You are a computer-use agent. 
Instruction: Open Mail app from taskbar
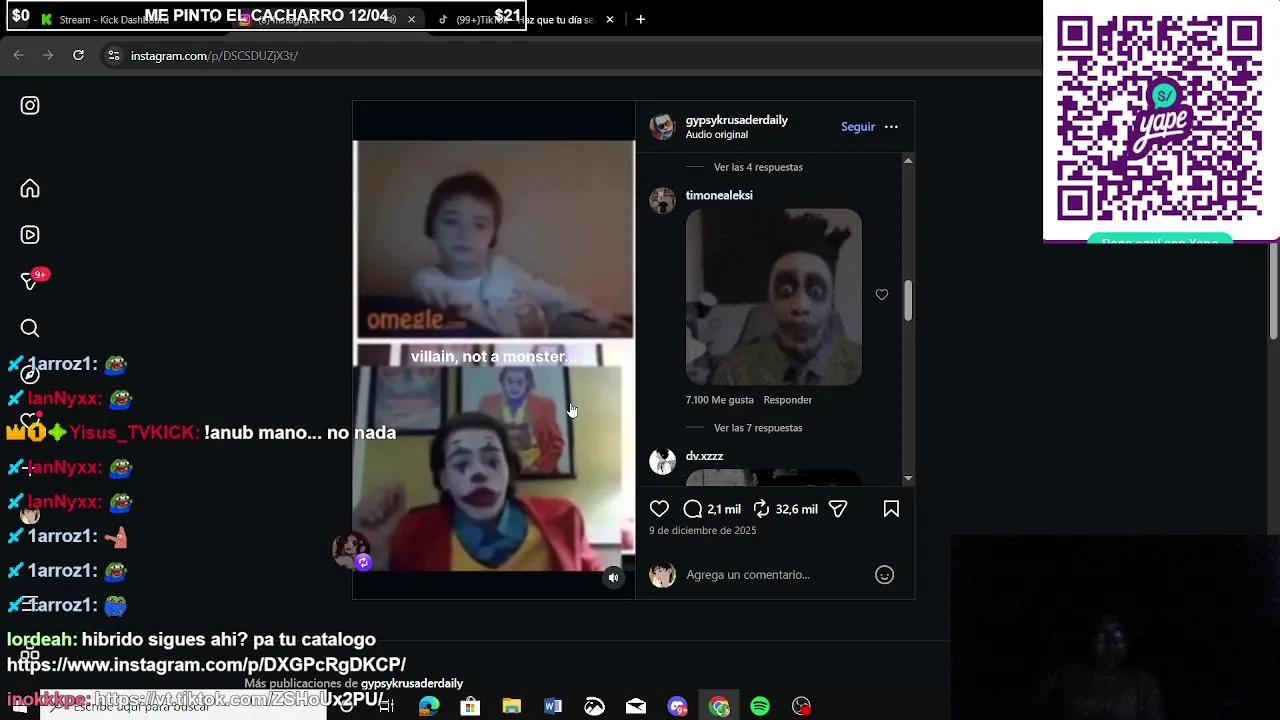(x=636, y=706)
